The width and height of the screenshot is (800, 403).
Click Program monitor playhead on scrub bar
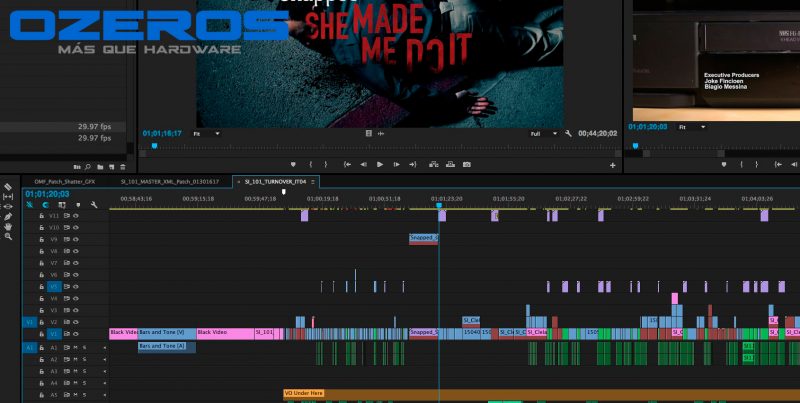(155, 146)
